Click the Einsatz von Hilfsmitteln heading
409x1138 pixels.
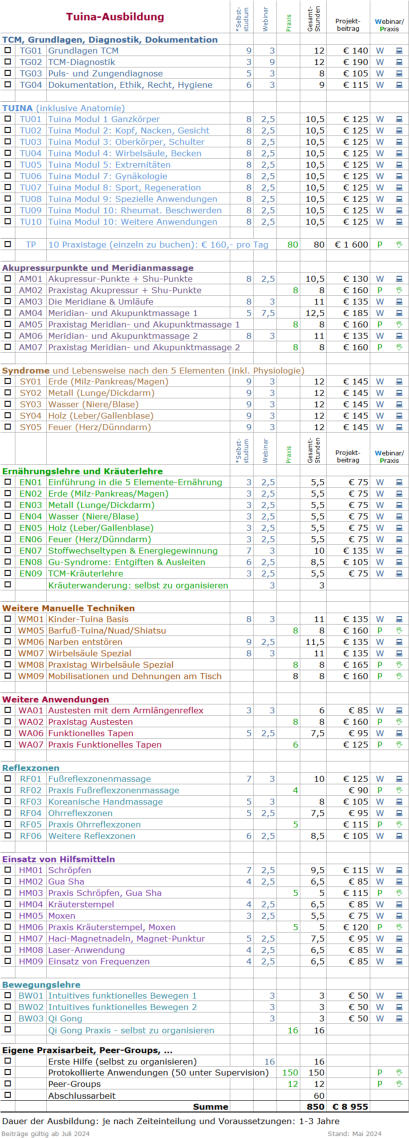pyautogui.click(x=59, y=859)
